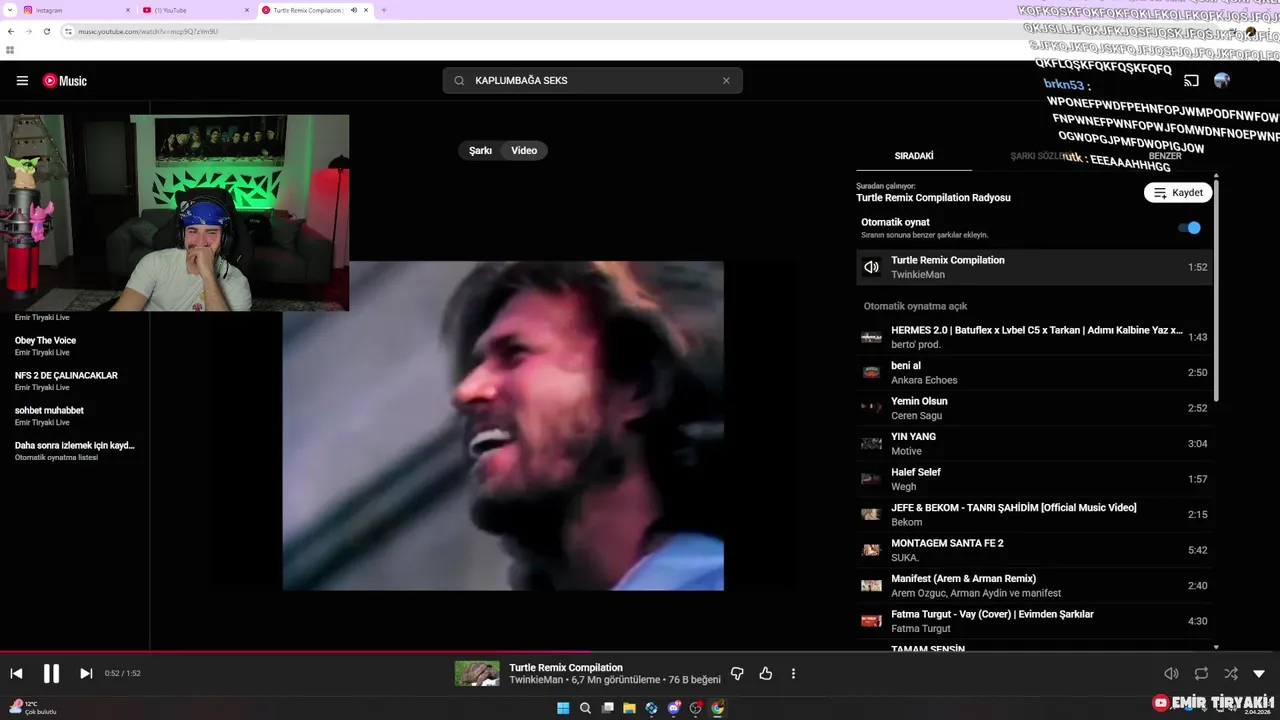This screenshot has height=720, width=1280.
Task: Switch playback mode to Şarkı
Action: 480,151
